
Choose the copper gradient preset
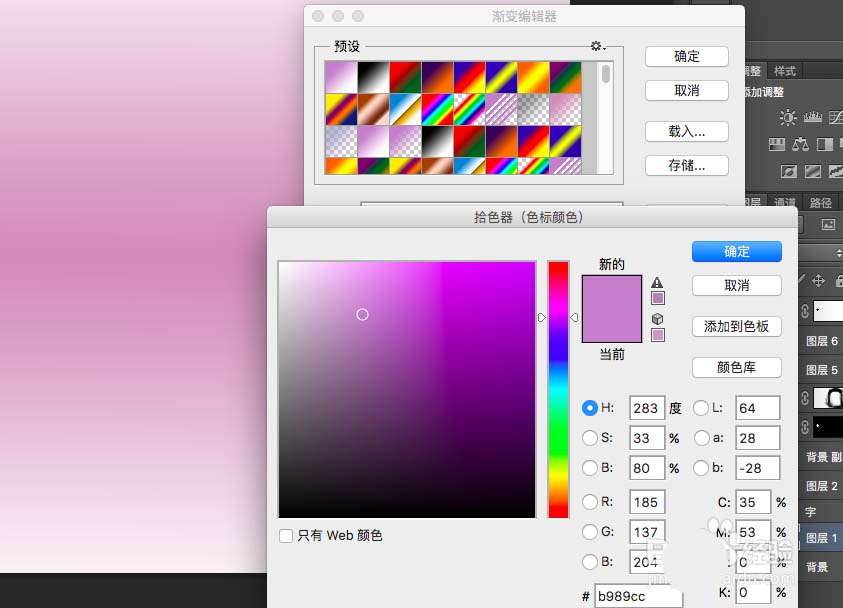click(373, 110)
